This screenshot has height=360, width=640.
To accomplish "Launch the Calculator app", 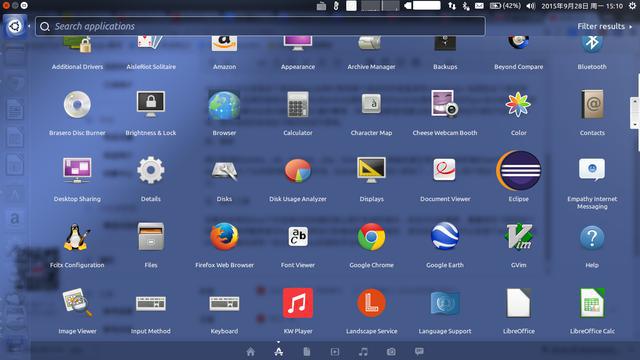I will pos(298,105).
